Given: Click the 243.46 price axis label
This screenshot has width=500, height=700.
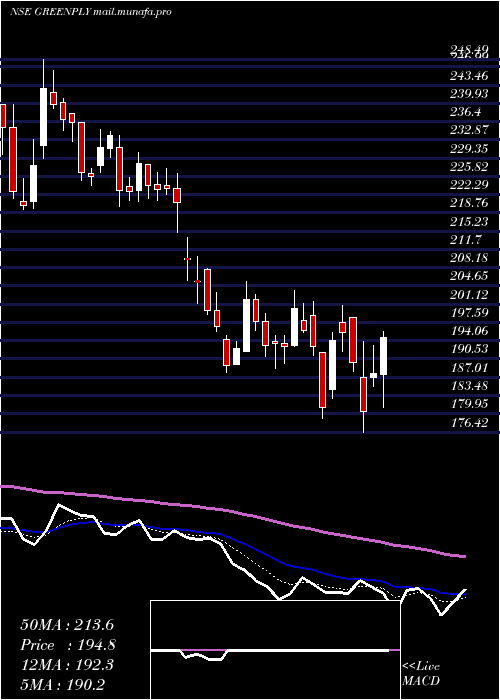Looking at the screenshot, I should point(469,76).
